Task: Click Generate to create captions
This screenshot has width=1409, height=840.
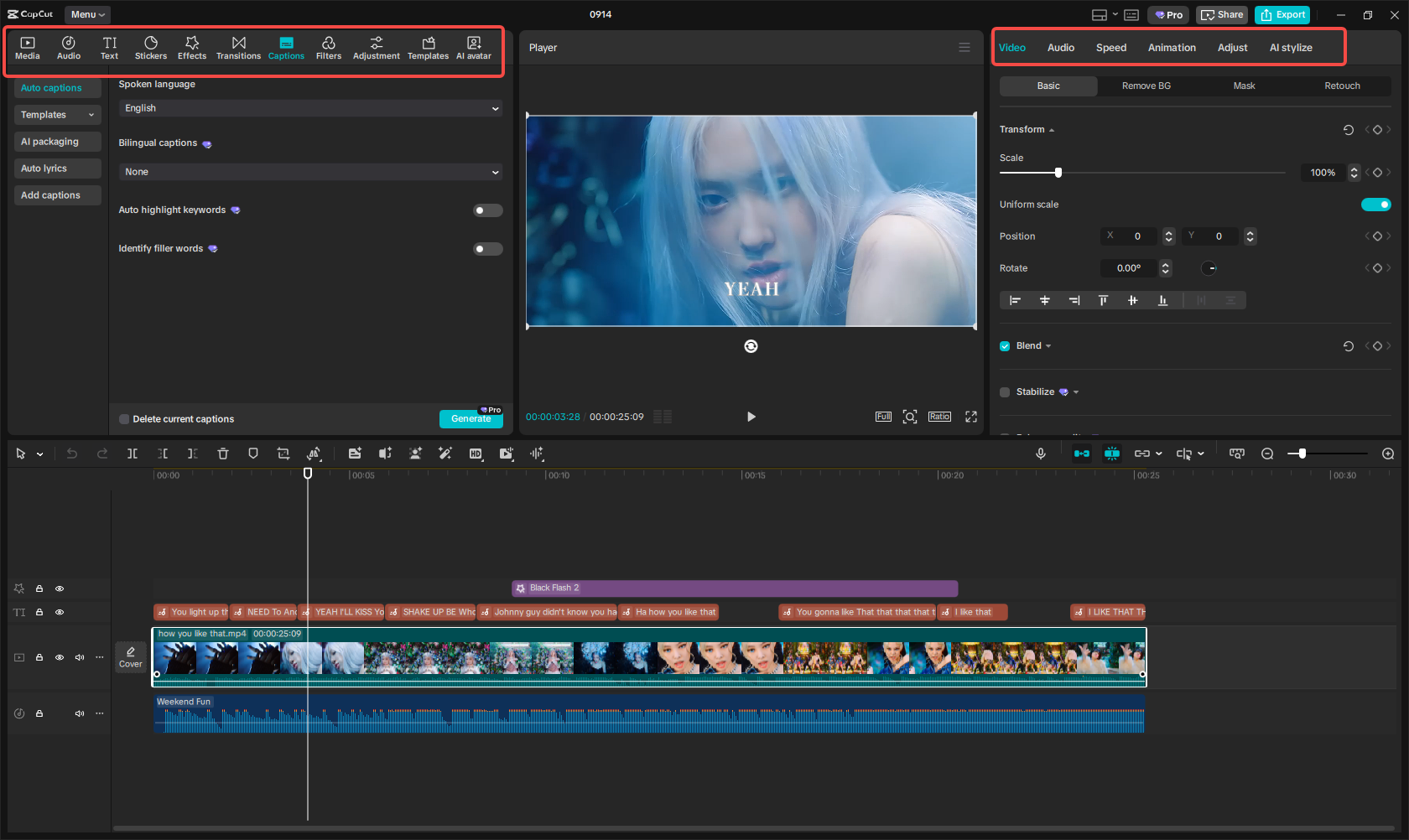Action: (x=471, y=418)
